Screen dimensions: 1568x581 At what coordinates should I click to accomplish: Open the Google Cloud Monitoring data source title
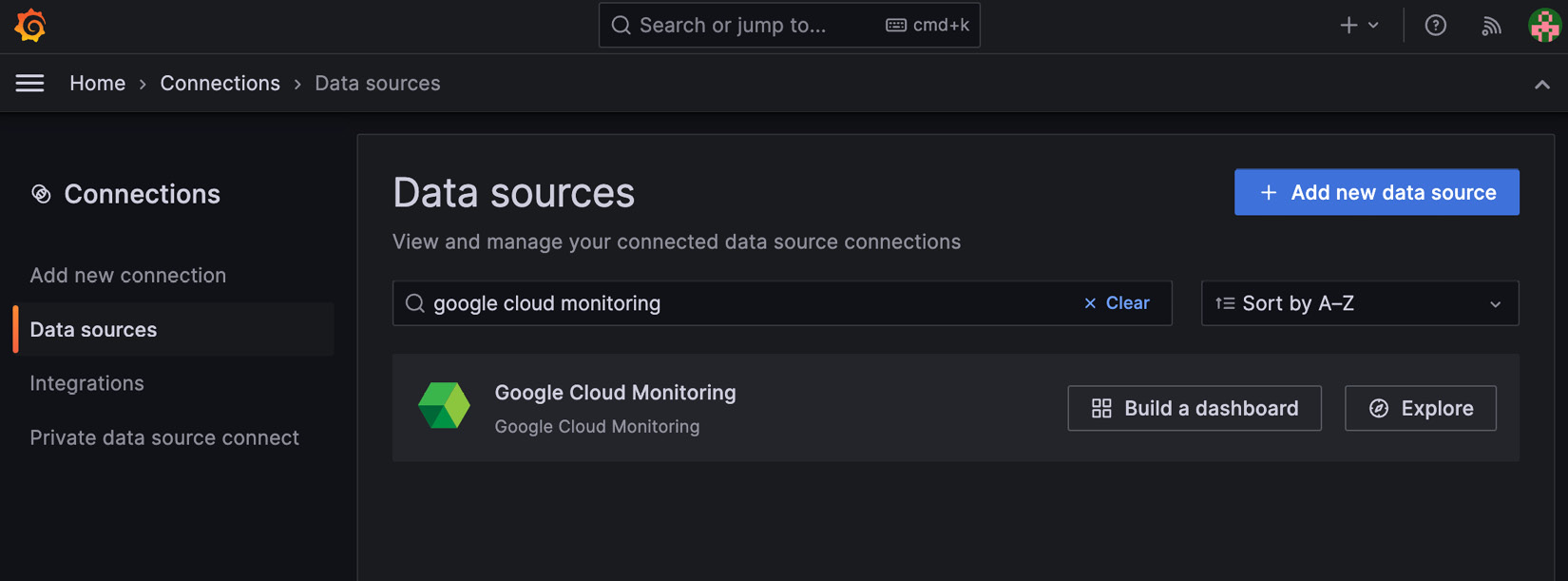615,393
